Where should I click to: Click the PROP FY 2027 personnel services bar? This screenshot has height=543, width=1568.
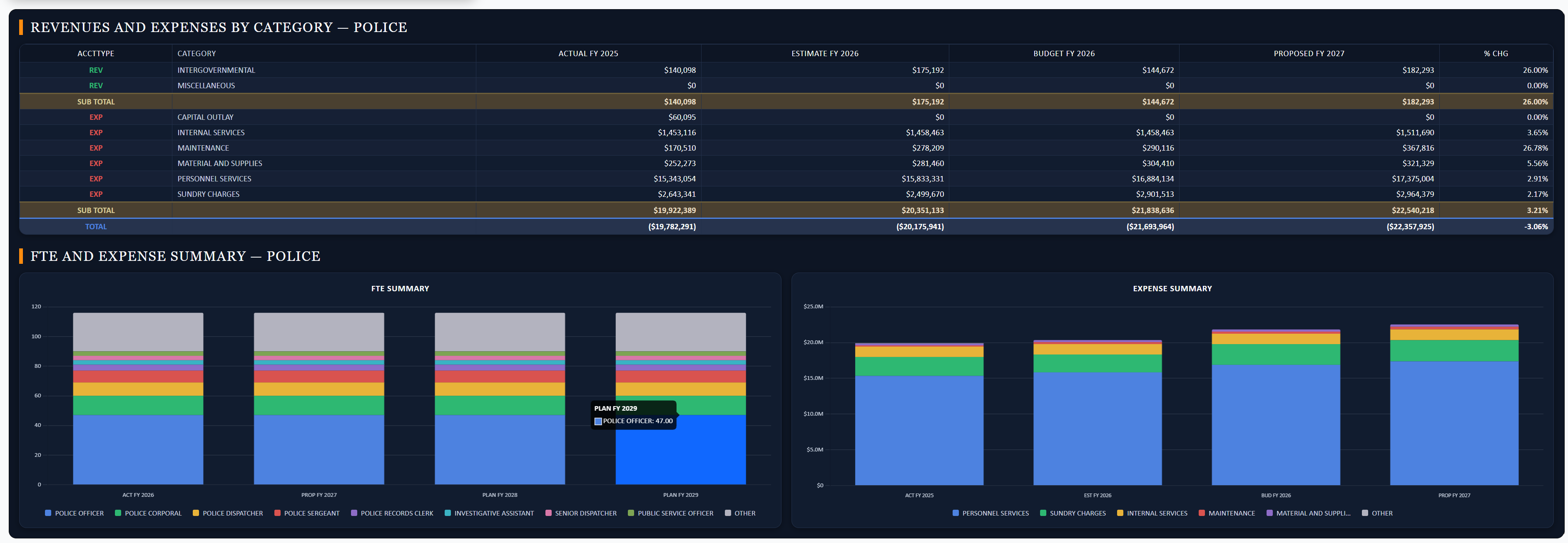point(1454,423)
